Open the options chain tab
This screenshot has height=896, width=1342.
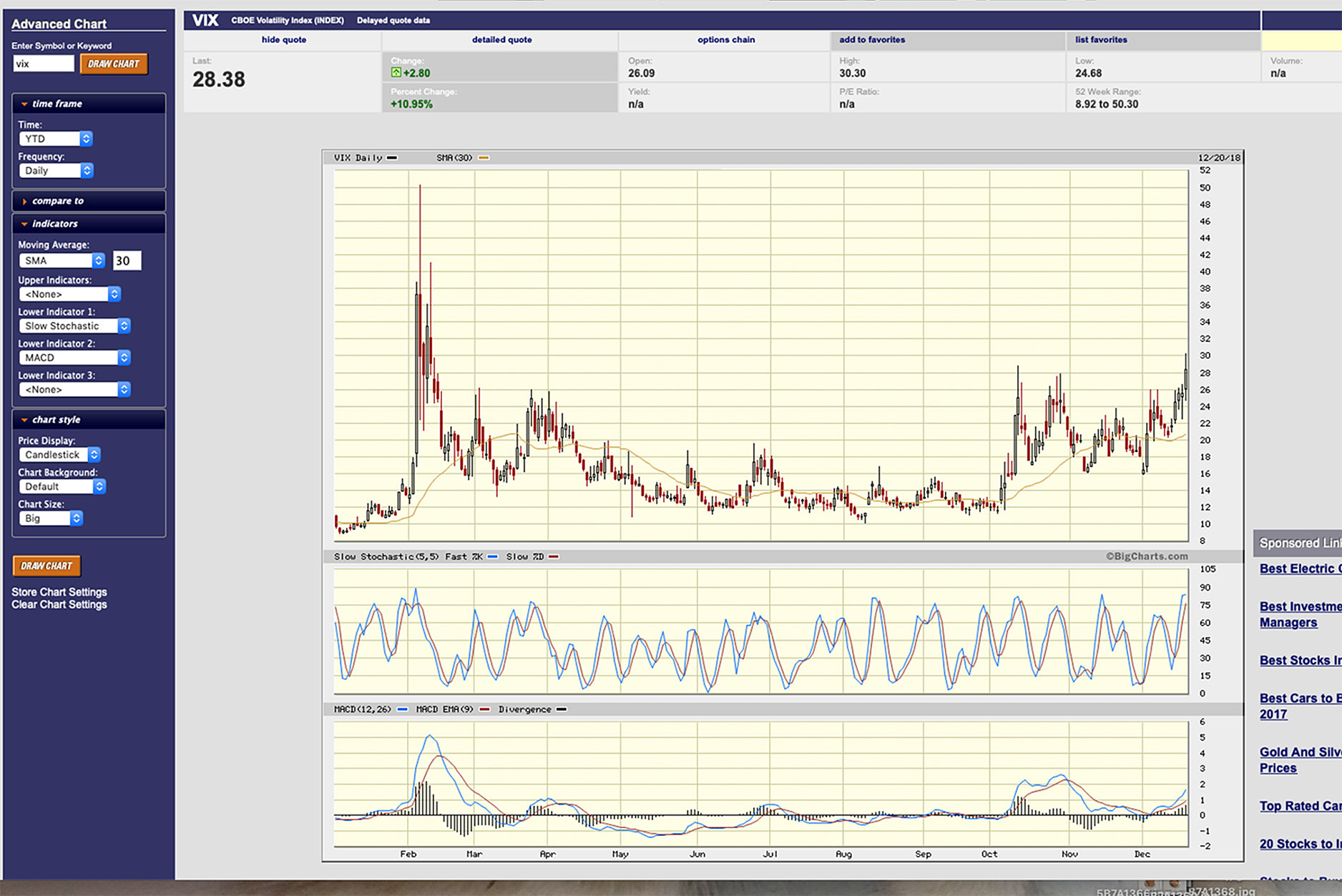tap(726, 40)
